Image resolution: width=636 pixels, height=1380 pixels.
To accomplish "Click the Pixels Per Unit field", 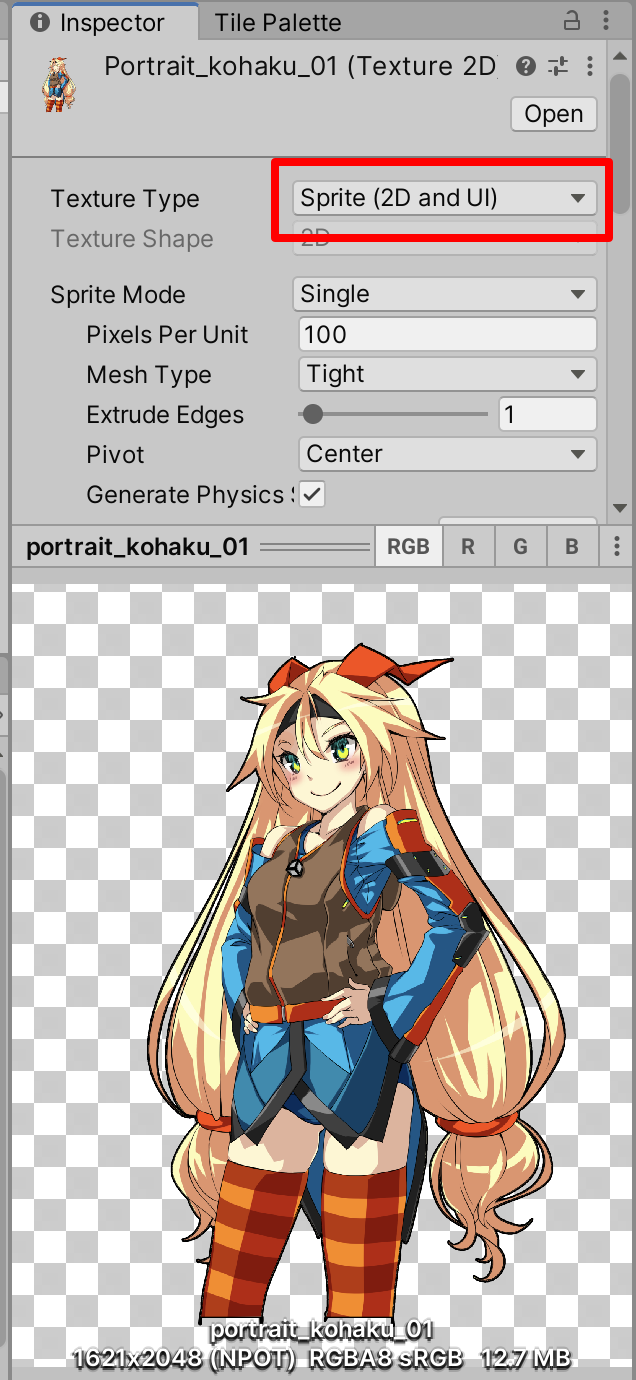I will pyautogui.click(x=448, y=334).
